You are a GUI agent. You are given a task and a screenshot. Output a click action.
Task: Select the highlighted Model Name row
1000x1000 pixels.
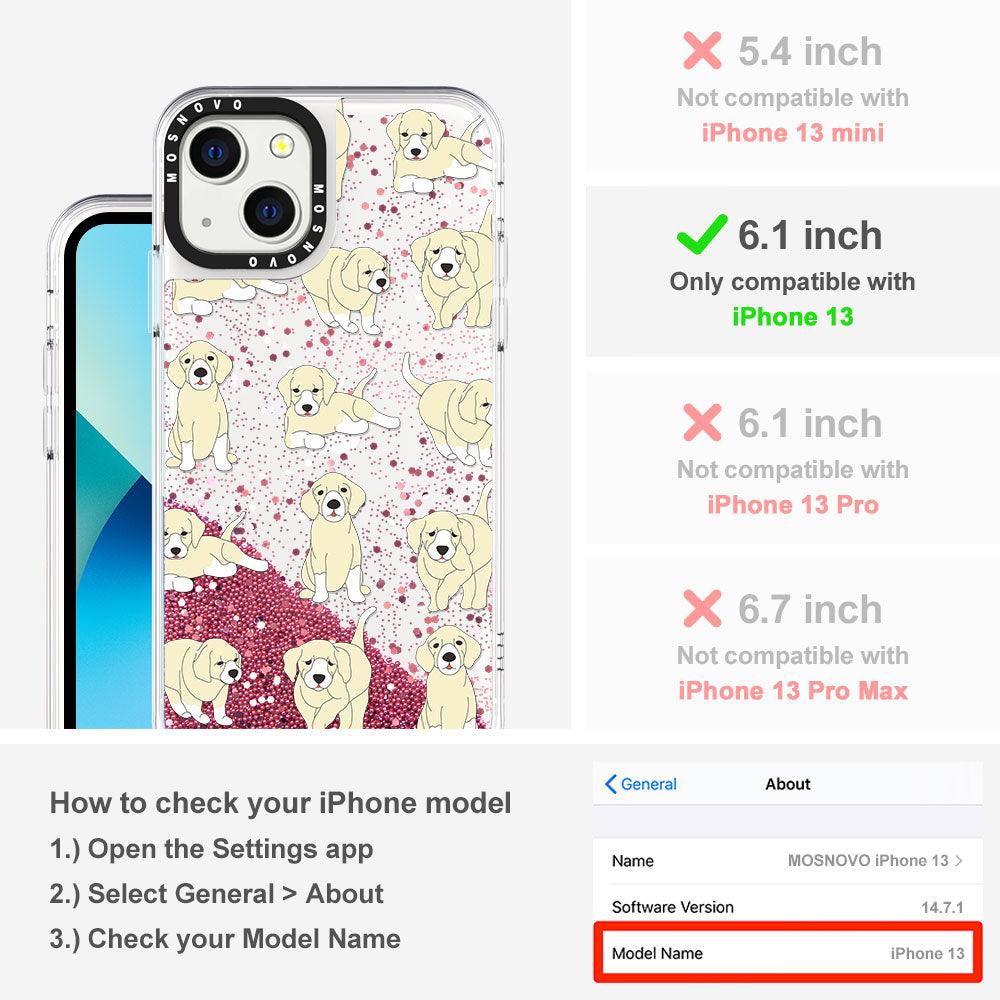click(x=788, y=953)
